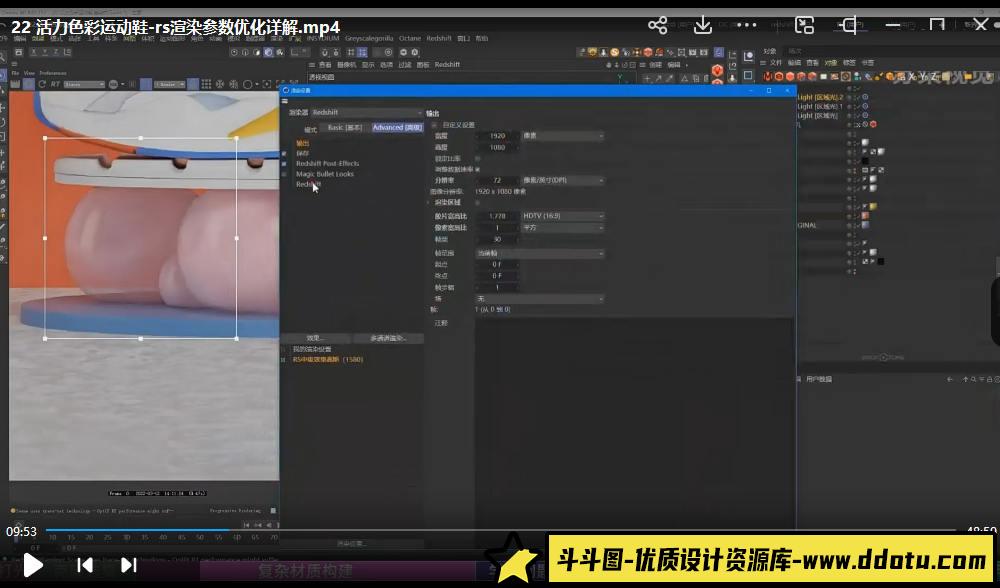This screenshot has width=1000, height=588.
Task: Click resolution field showing 72
Action: [497, 180]
